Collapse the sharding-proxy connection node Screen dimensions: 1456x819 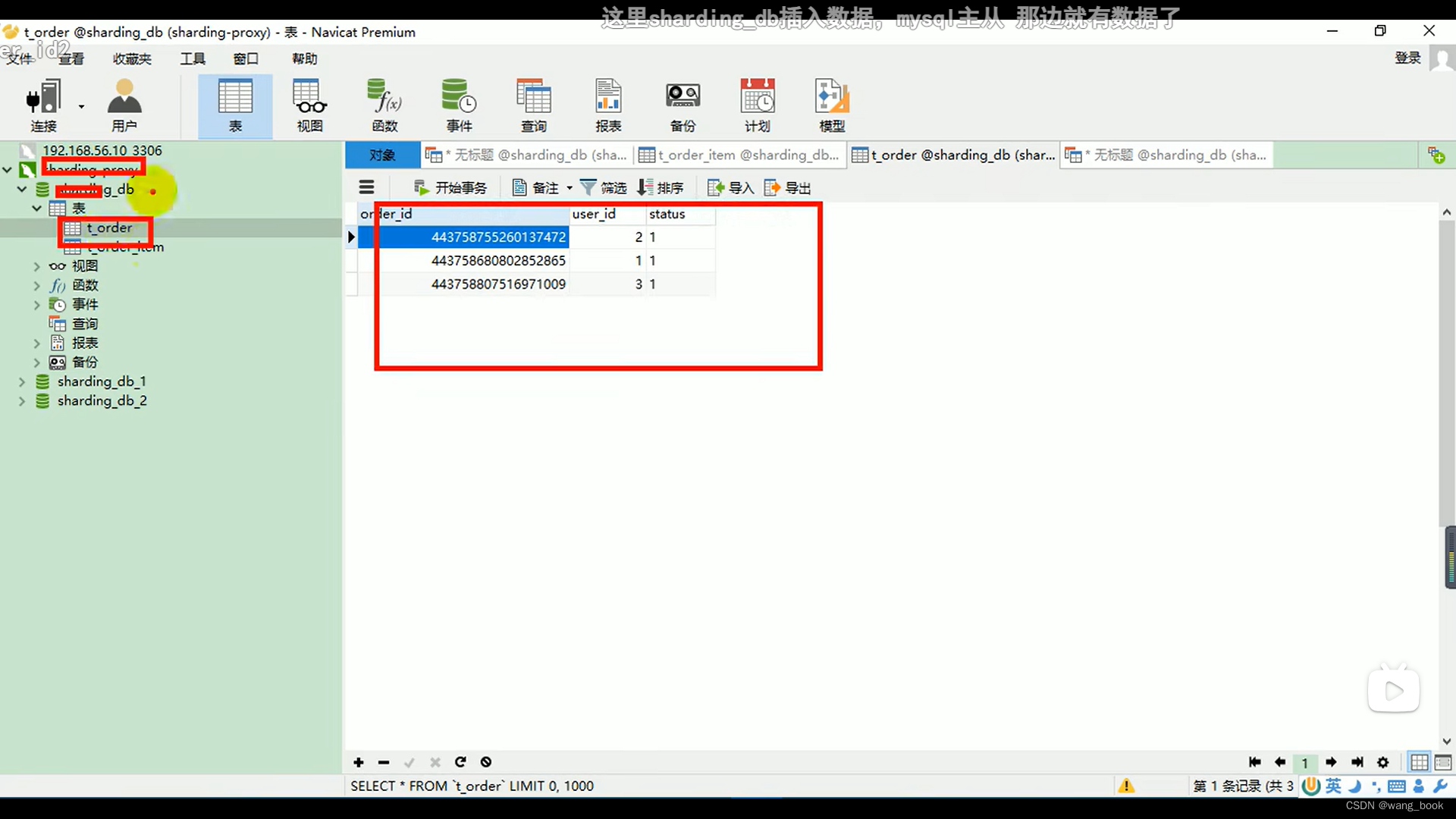tap(8, 170)
